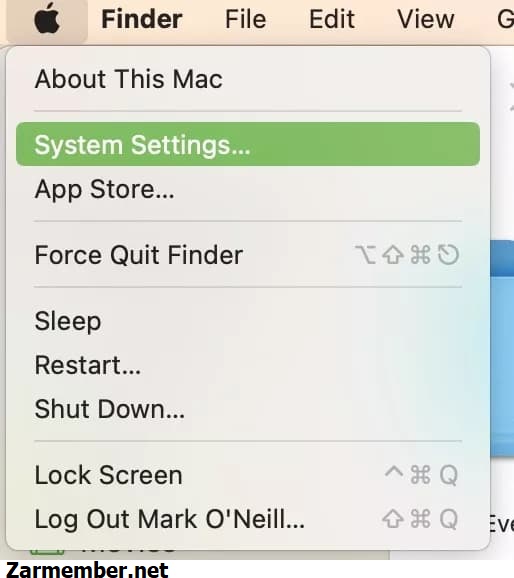Click the Lock Screen shortcut glyphs
The height and width of the screenshot is (578, 514).
[x=421, y=475]
